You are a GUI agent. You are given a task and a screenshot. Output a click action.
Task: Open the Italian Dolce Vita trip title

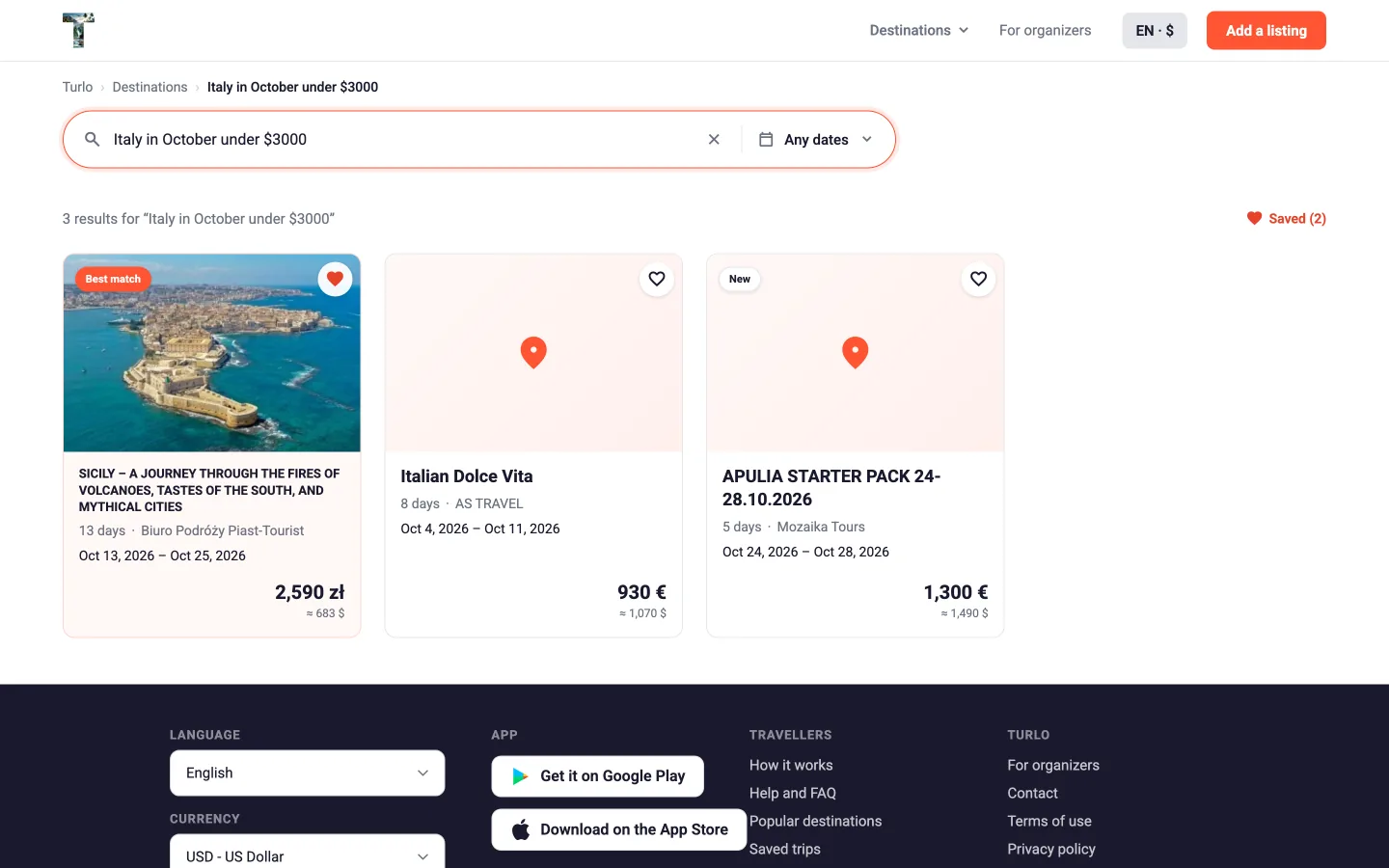(467, 476)
